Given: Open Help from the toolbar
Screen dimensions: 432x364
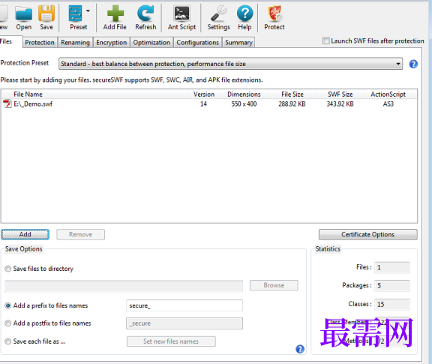Looking at the screenshot, I should pyautogui.click(x=245, y=18).
